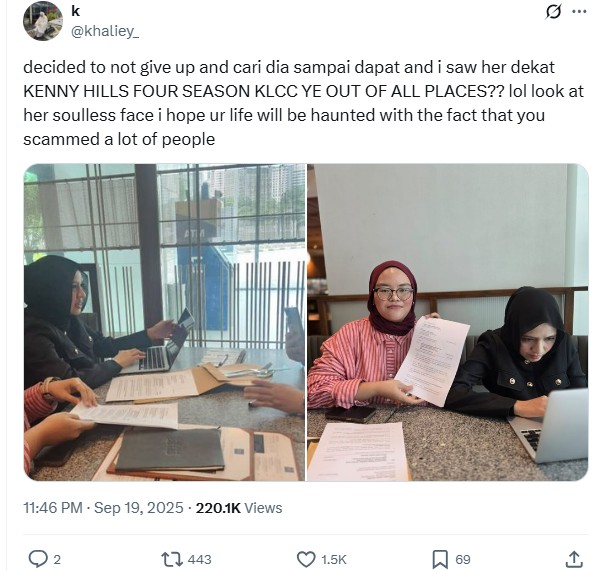Click the reply speech bubble icon

(38, 559)
